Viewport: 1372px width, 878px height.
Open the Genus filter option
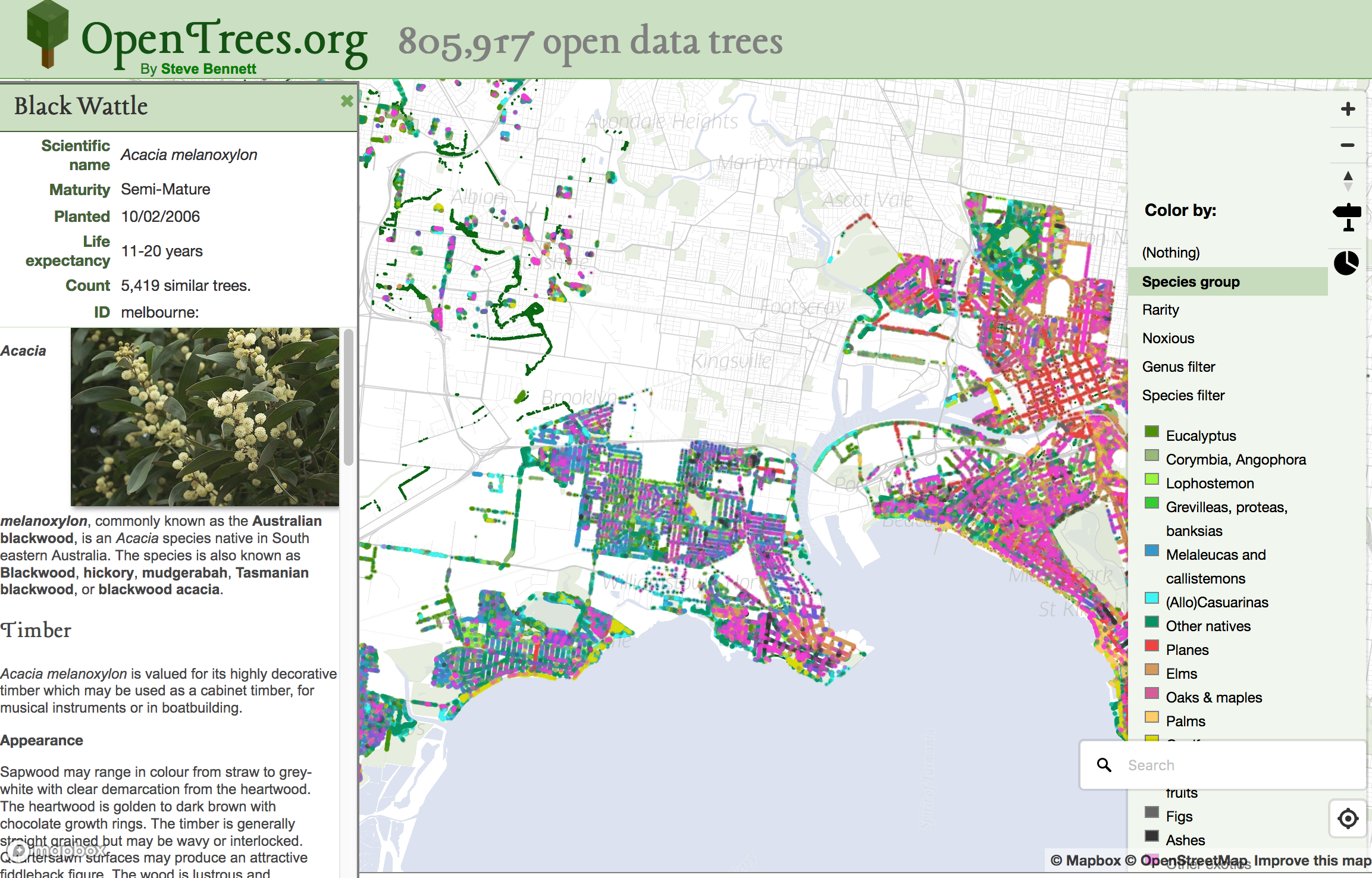point(1178,367)
